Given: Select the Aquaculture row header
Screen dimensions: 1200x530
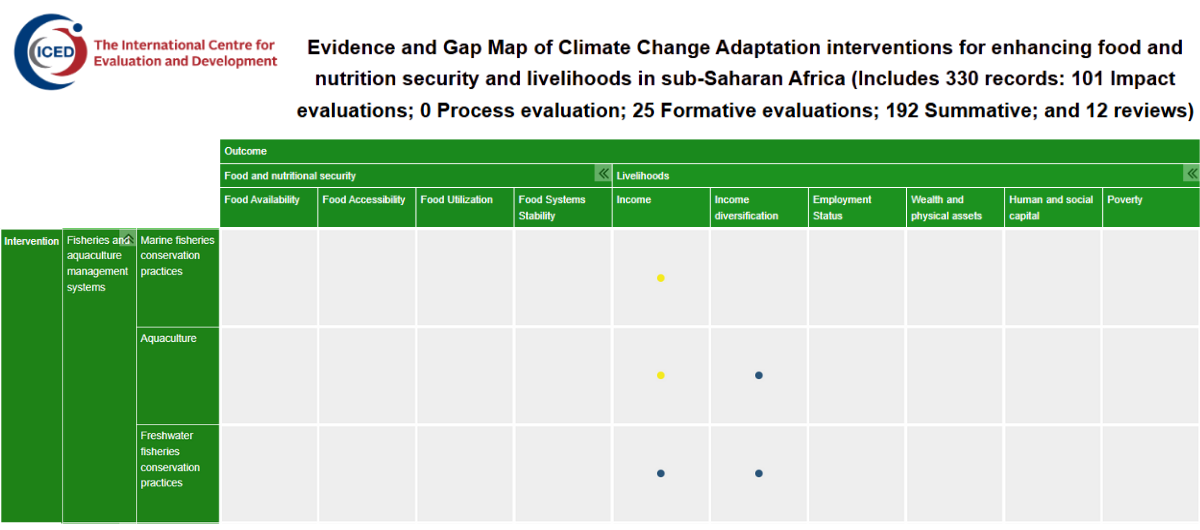Looking at the screenshot, I should [x=178, y=375].
